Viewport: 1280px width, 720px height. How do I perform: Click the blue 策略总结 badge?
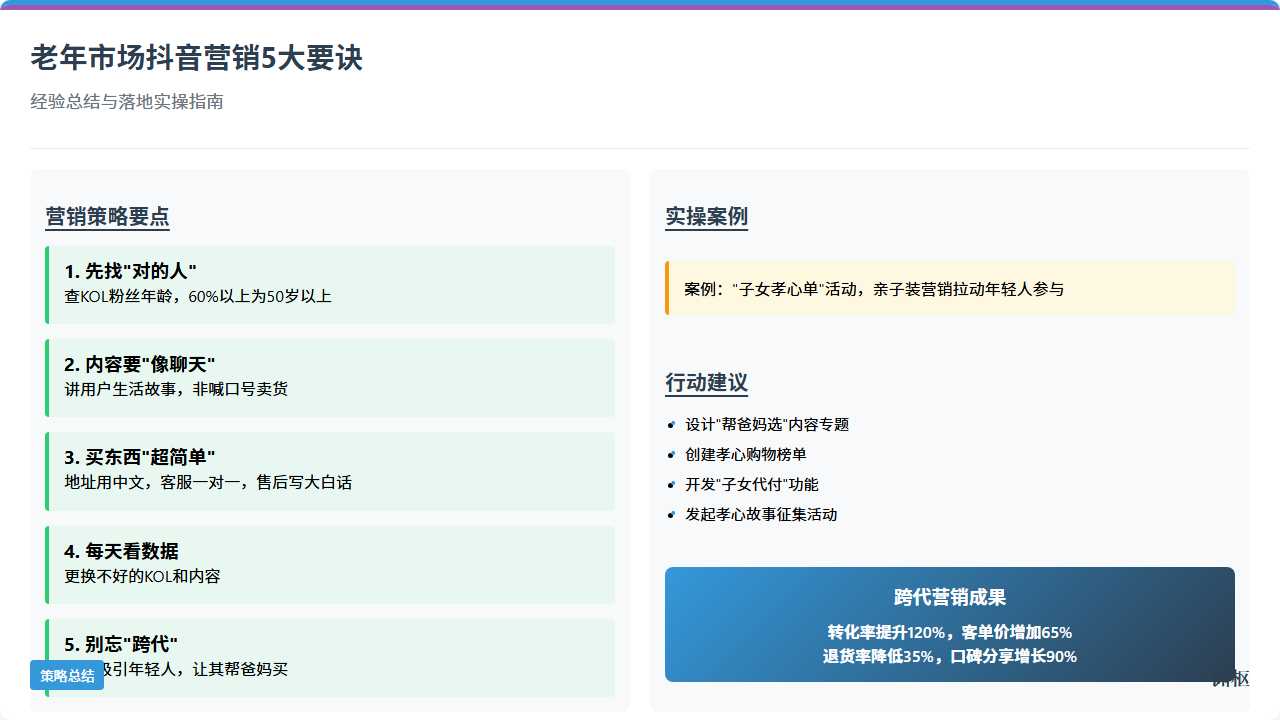67,675
